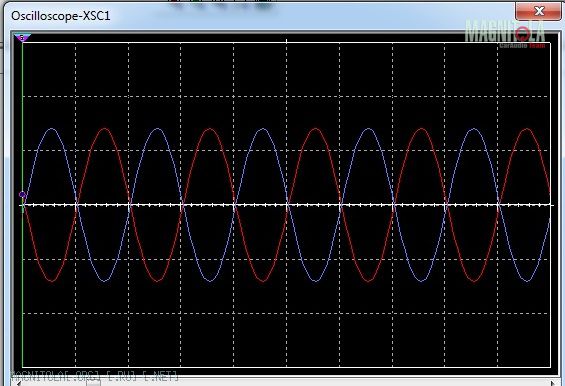Click the center tick on the top border

pyautogui.click(x=286, y=41)
